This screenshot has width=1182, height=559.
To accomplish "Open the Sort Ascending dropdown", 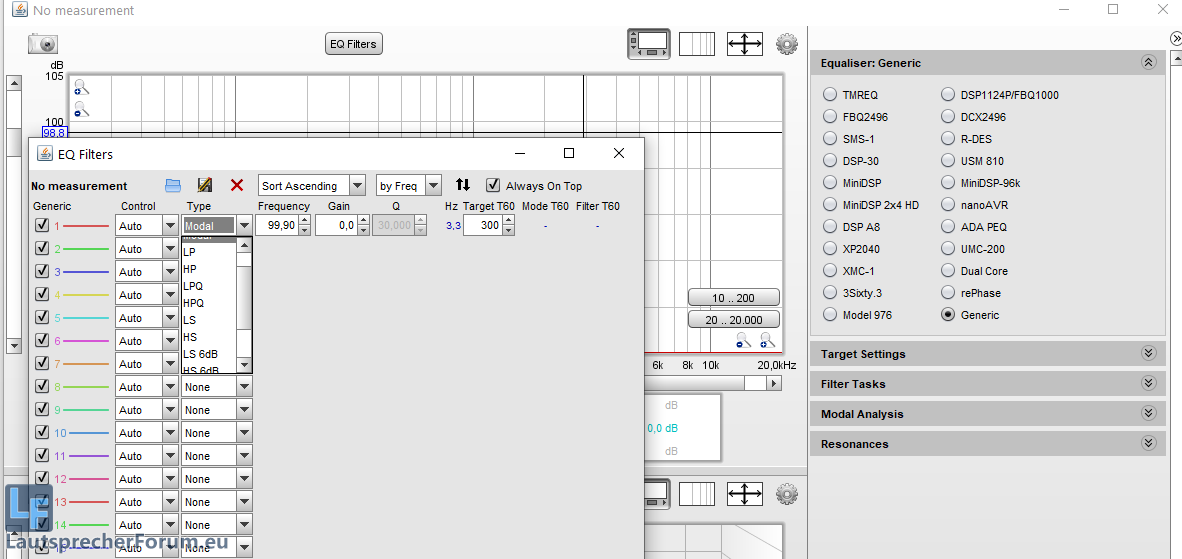I will [x=312, y=185].
